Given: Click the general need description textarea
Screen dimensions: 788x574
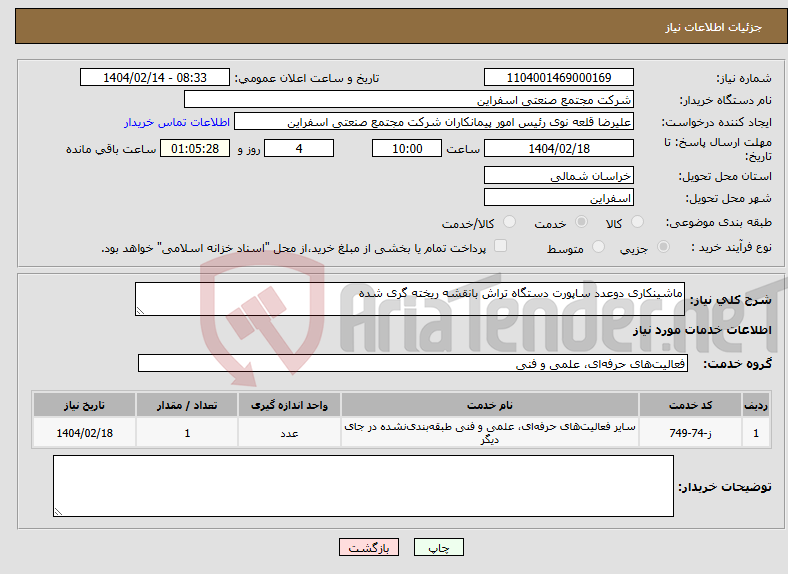Looking at the screenshot, I should (410, 299).
